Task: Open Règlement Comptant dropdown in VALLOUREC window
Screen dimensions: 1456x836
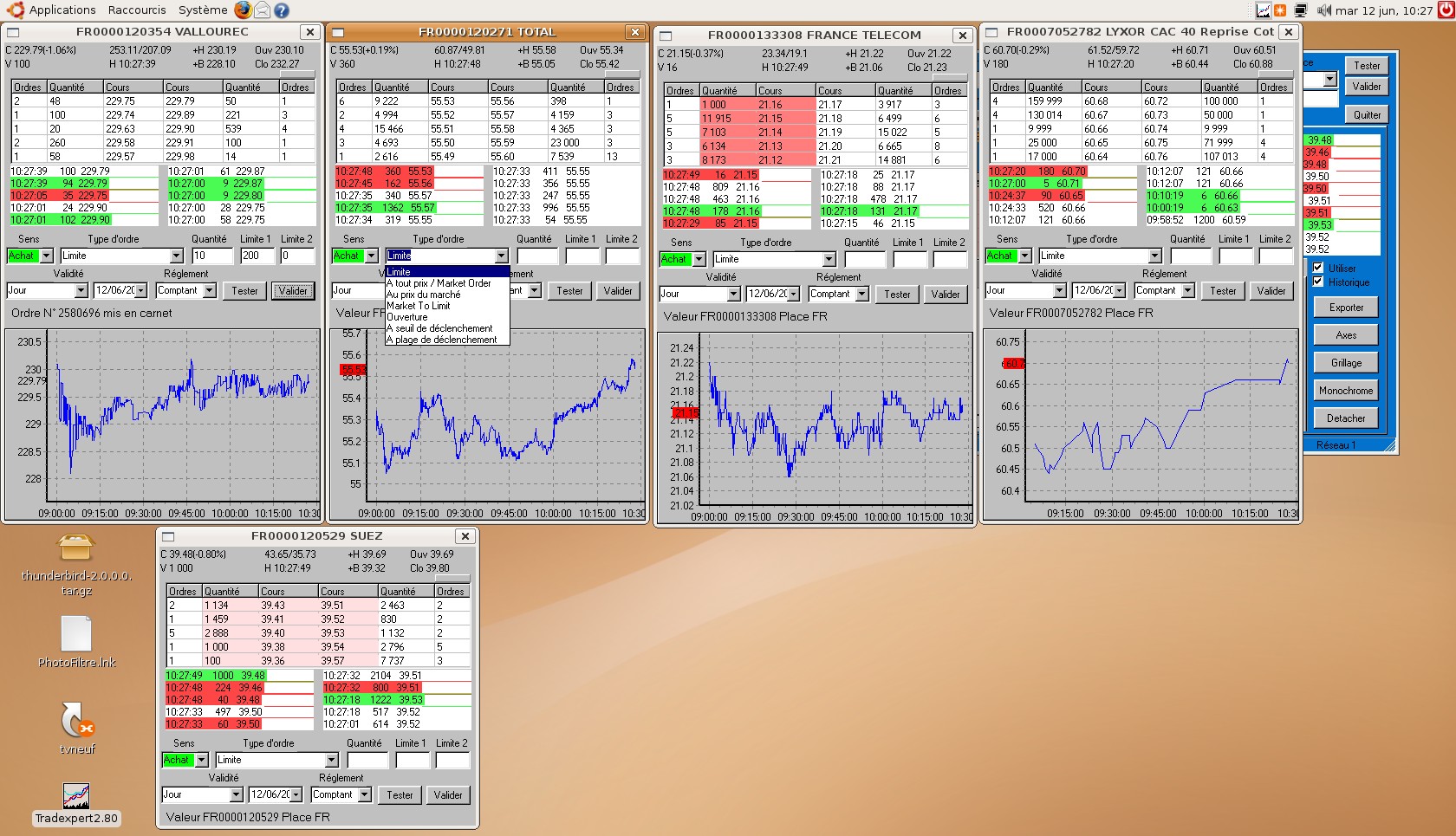Action: point(210,290)
